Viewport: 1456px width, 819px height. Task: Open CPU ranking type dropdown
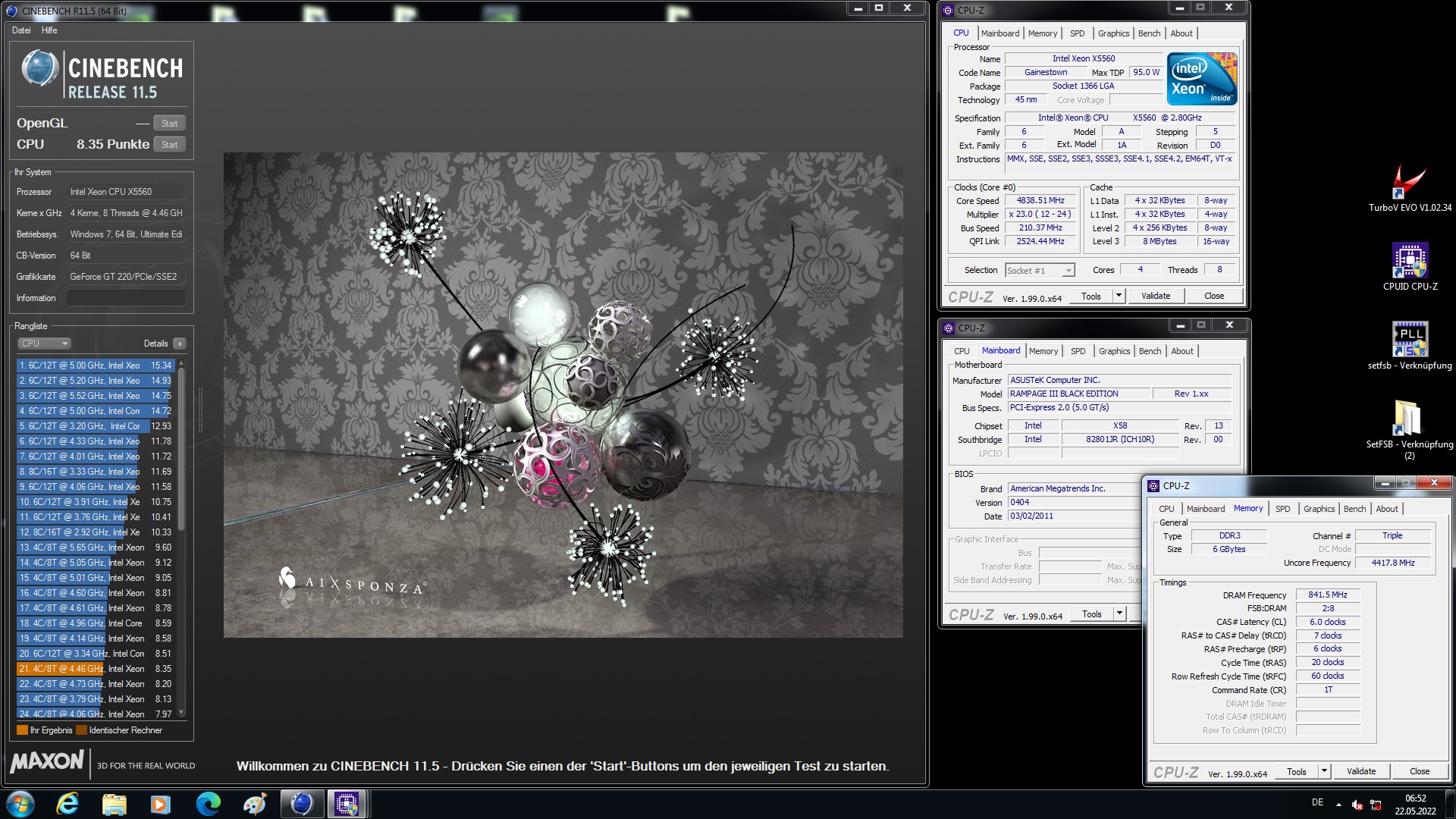click(44, 344)
